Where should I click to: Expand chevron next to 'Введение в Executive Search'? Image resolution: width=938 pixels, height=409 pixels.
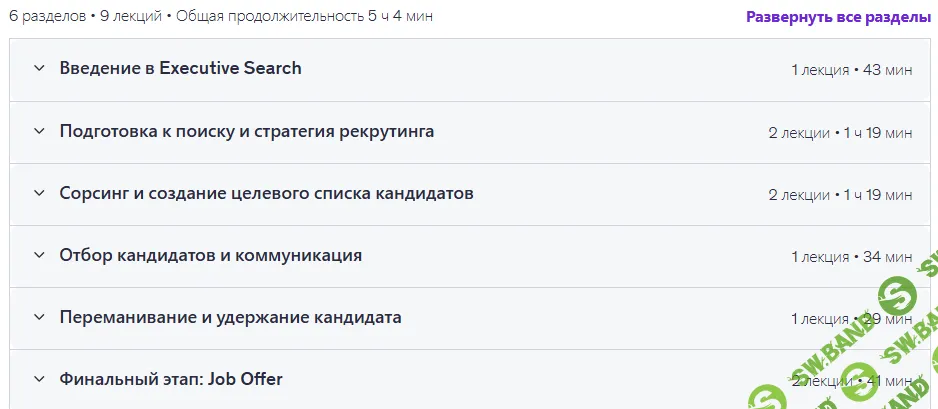tap(39, 69)
